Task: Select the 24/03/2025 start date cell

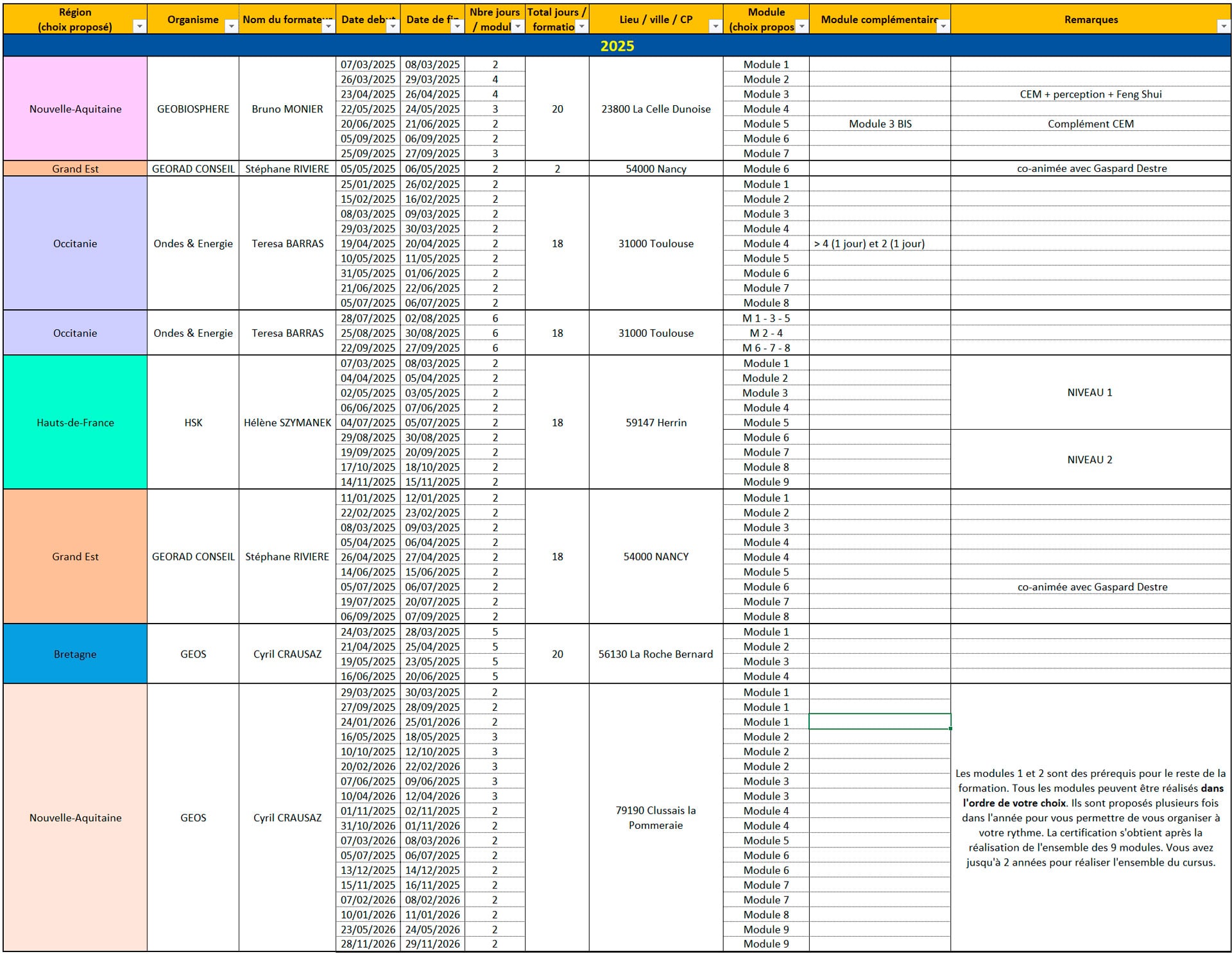Action: pyautogui.click(x=368, y=632)
